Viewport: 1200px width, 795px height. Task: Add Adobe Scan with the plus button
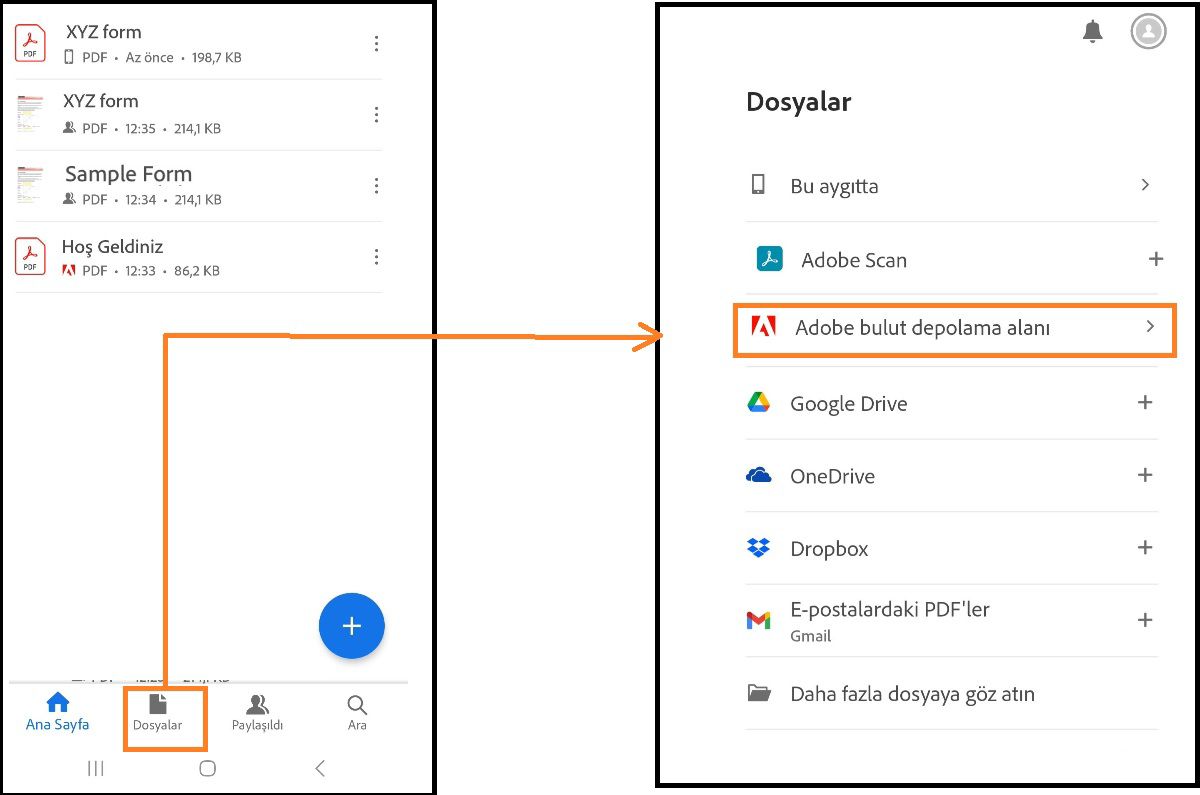1156,259
